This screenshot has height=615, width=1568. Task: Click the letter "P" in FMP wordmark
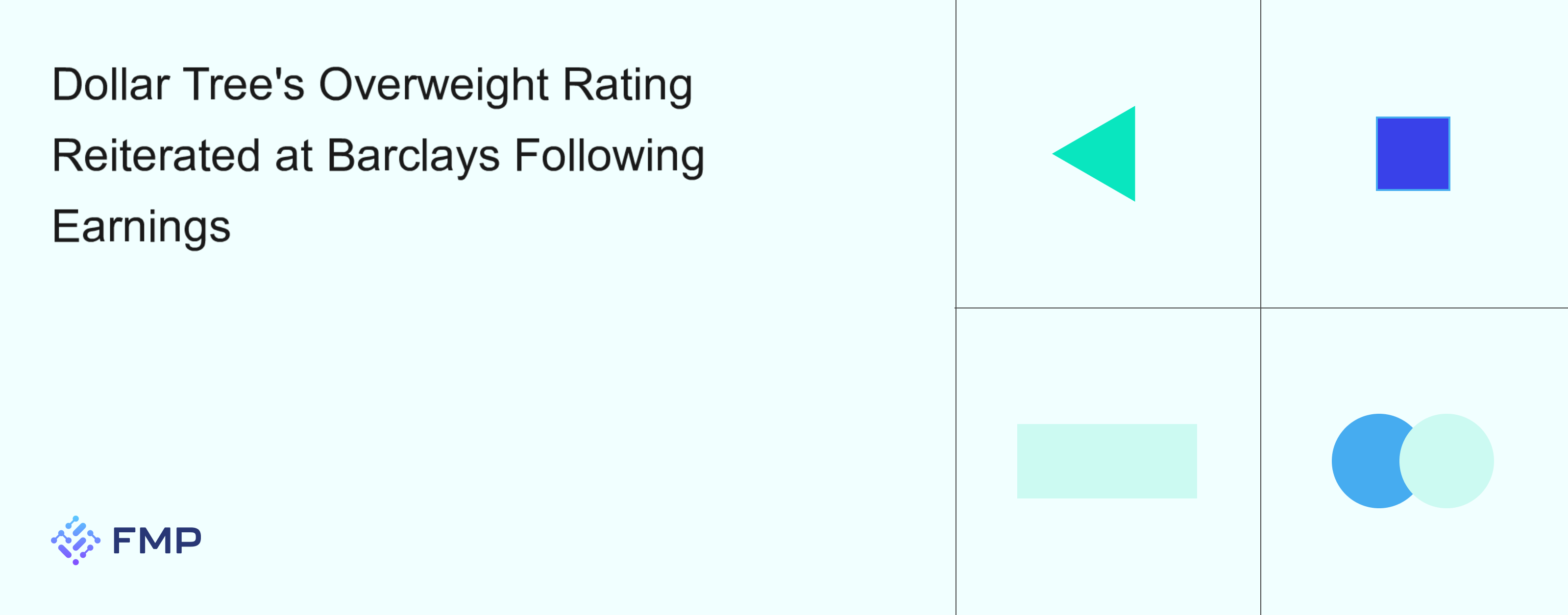pyautogui.click(x=188, y=541)
